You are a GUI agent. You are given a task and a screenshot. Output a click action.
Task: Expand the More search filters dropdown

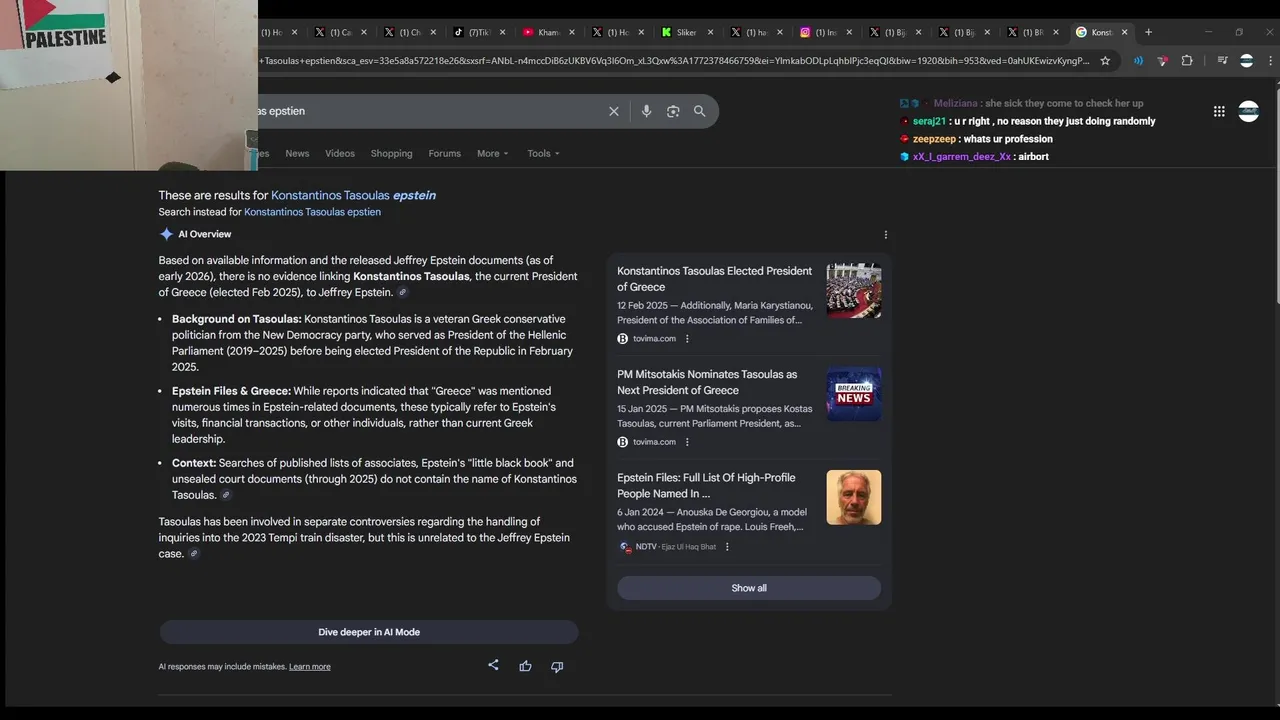tap(492, 153)
